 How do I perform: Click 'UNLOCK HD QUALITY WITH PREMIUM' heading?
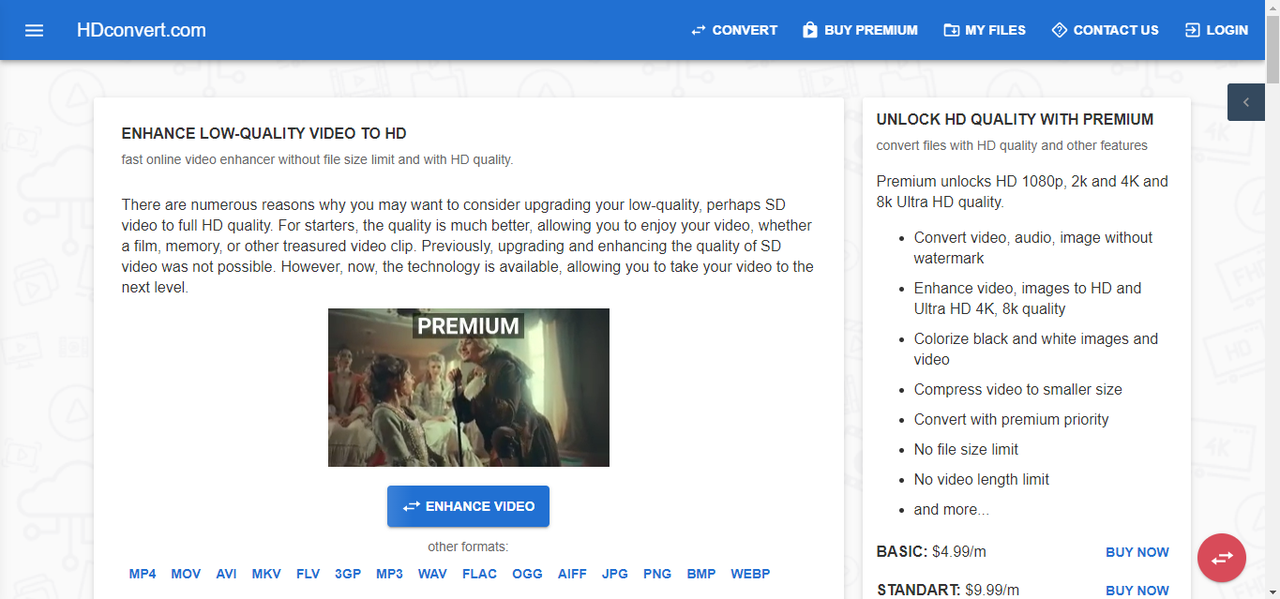pyautogui.click(x=1015, y=119)
